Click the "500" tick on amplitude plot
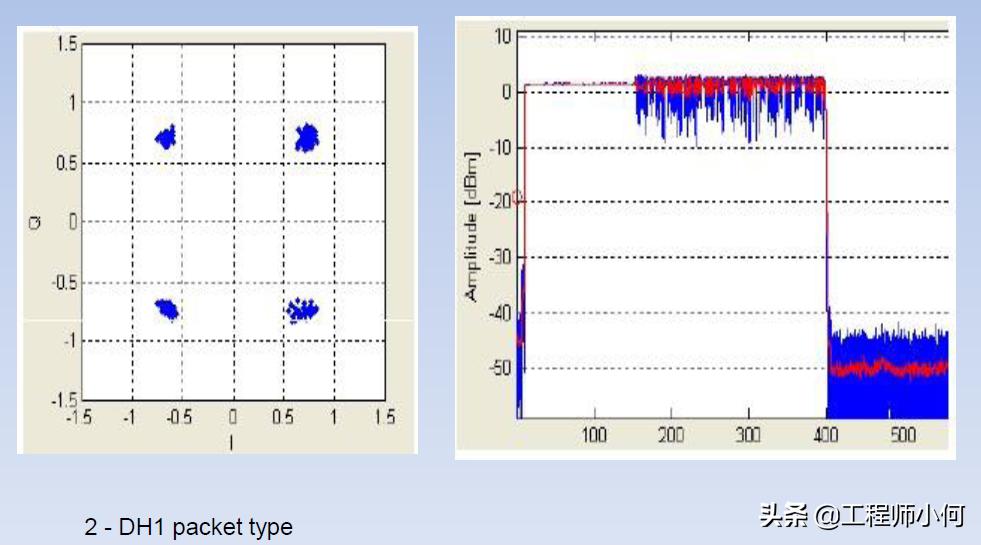 [x=903, y=434]
